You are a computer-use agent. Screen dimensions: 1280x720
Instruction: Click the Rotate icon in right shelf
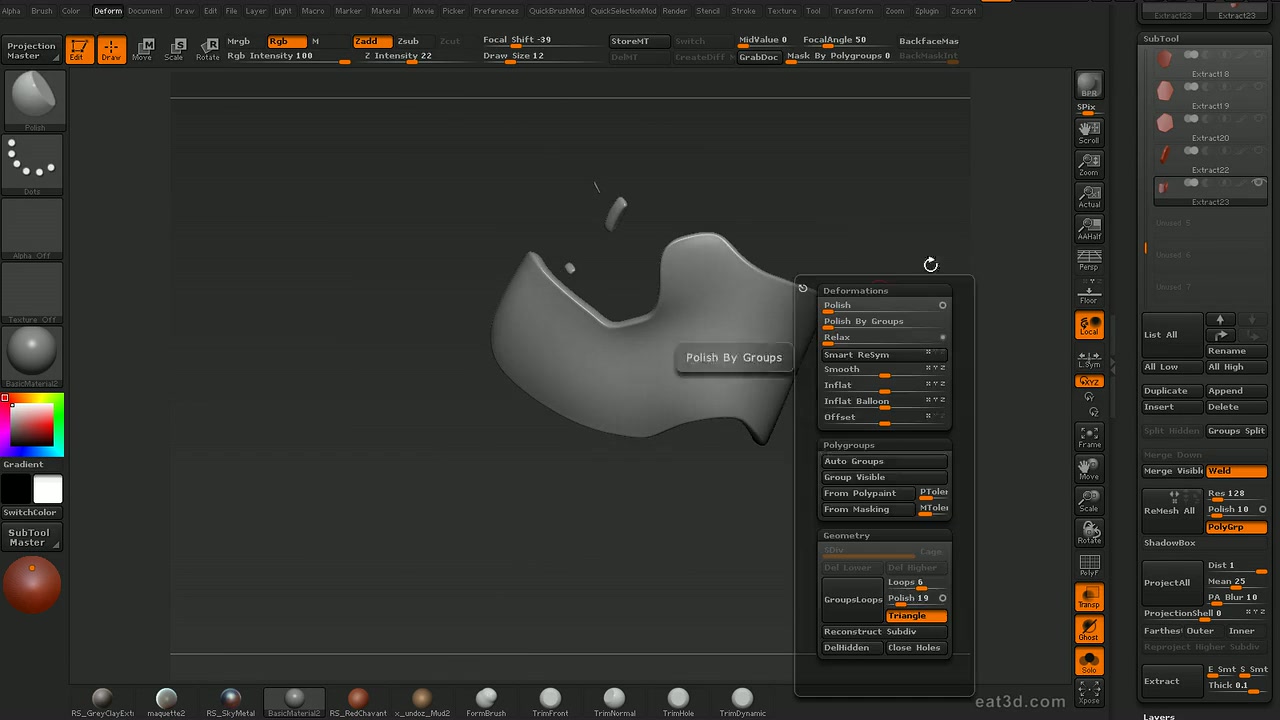[1089, 533]
